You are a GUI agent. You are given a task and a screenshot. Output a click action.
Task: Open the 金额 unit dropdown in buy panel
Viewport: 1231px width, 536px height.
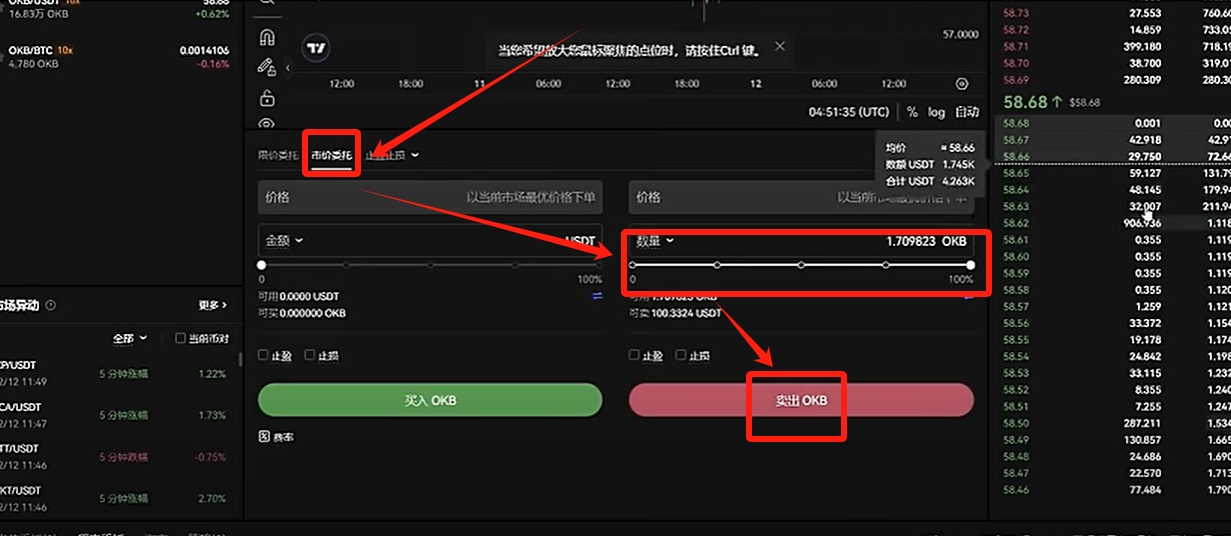tap(284, 241)
